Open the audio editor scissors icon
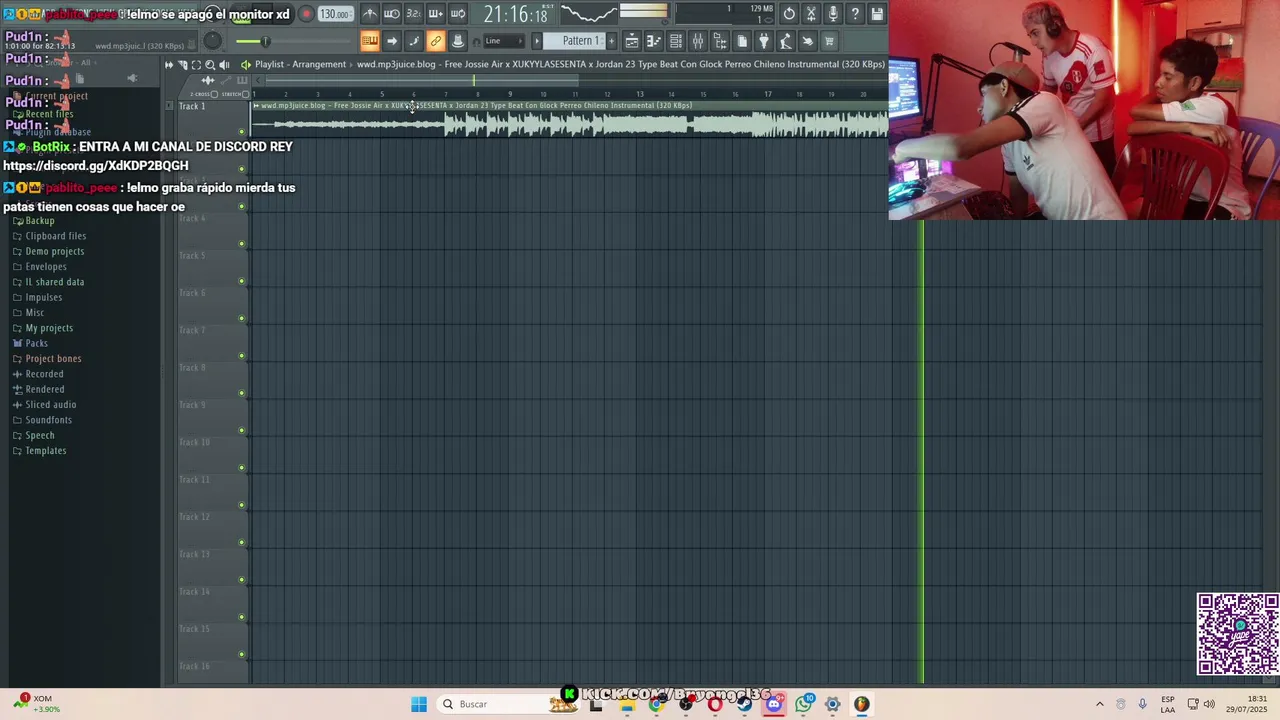 coord(811,14)
